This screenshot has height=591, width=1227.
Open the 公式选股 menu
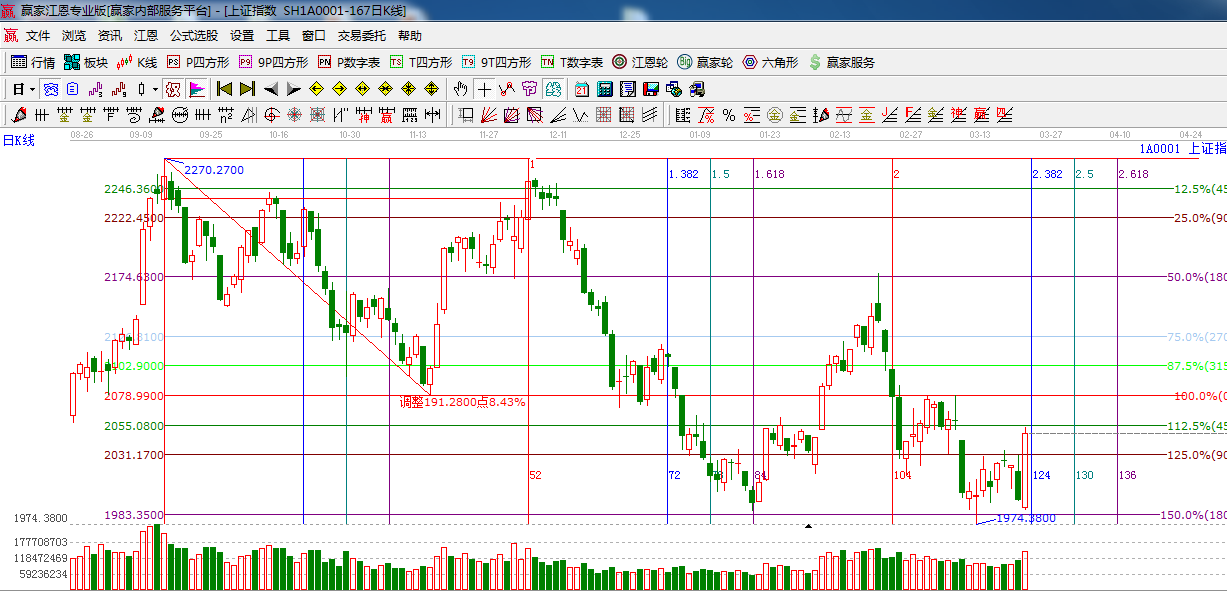click(193, 36)
